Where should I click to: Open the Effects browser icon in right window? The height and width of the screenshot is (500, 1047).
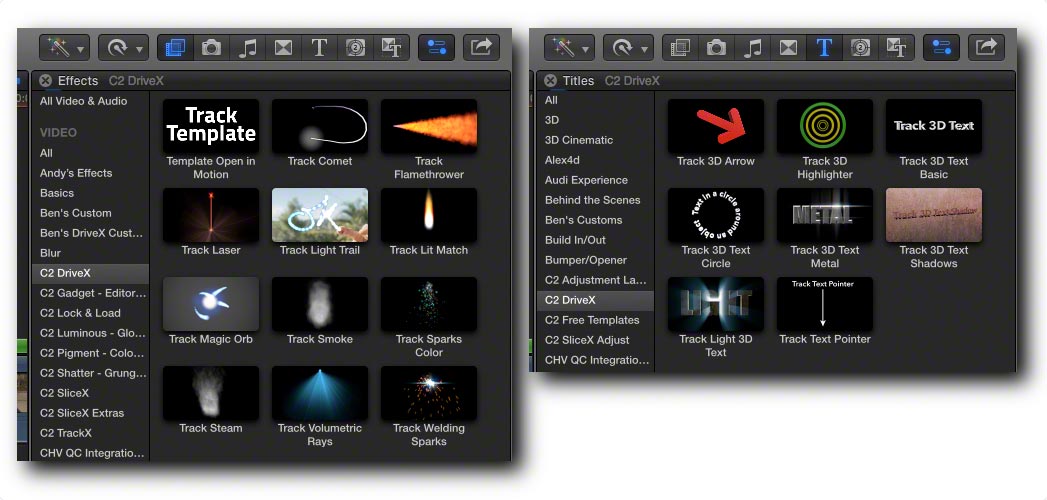680,47
